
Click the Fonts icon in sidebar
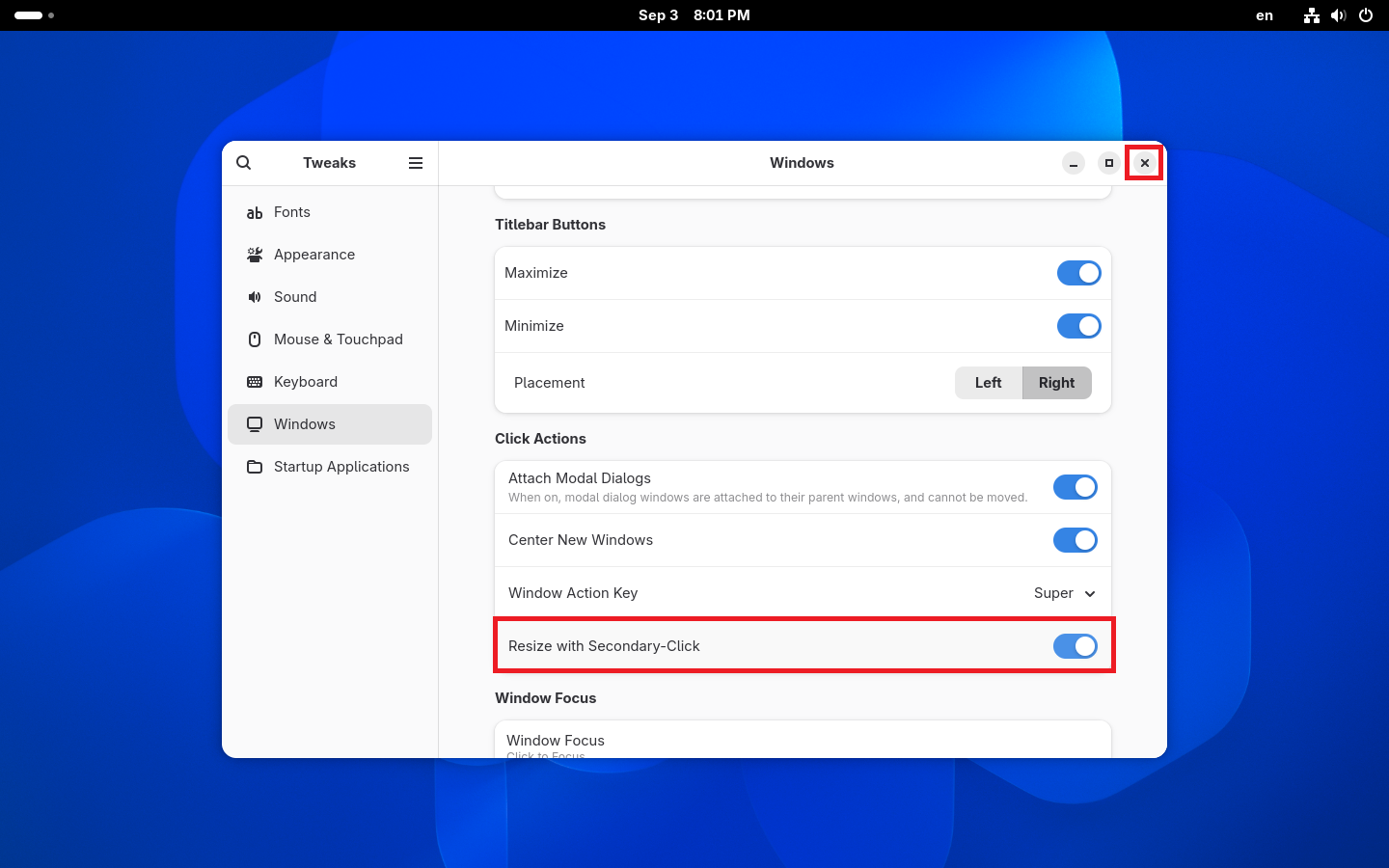(255, 212)
